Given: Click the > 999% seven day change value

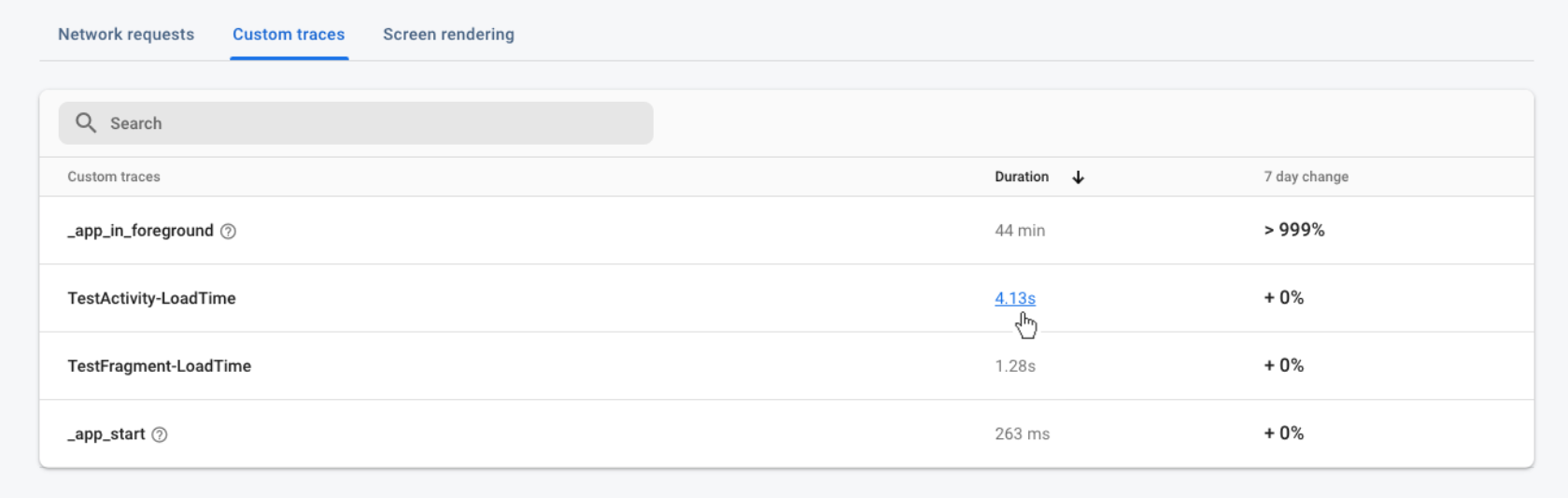Looking at the screenshot, I should click(1293, 230).
